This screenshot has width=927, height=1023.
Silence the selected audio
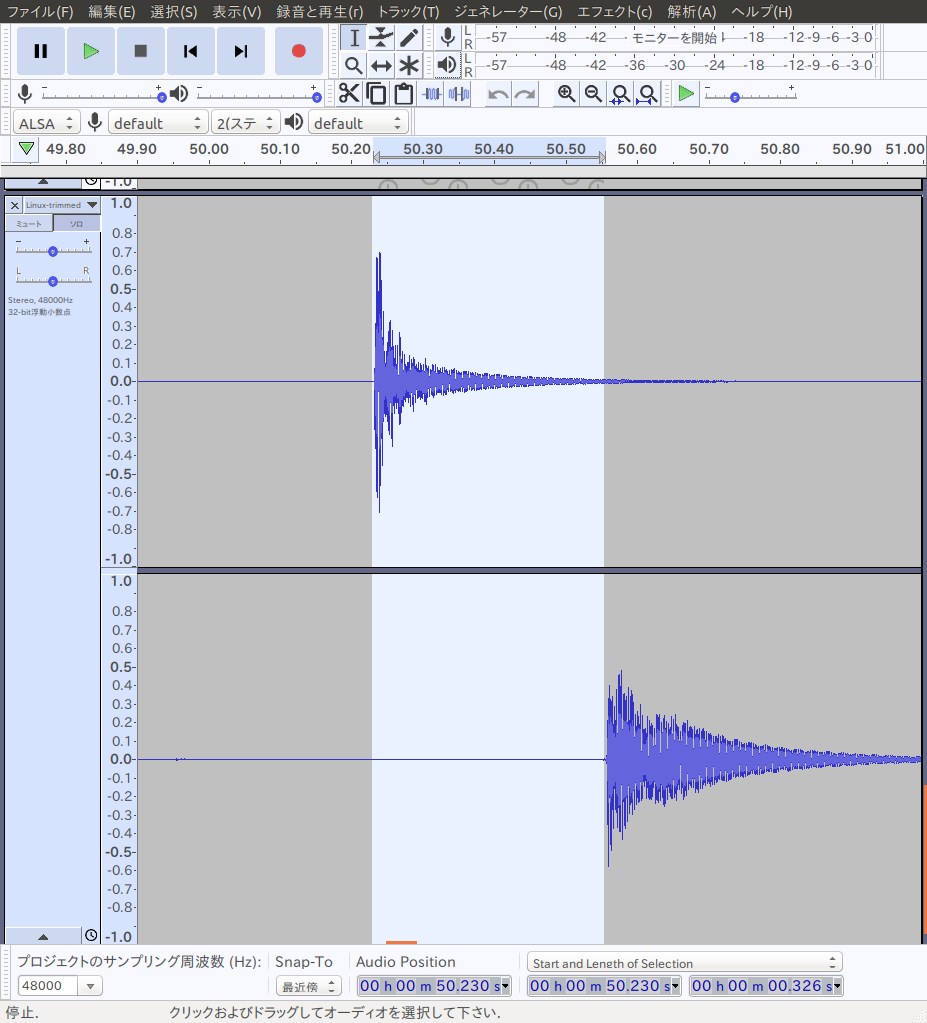(459, 94)
